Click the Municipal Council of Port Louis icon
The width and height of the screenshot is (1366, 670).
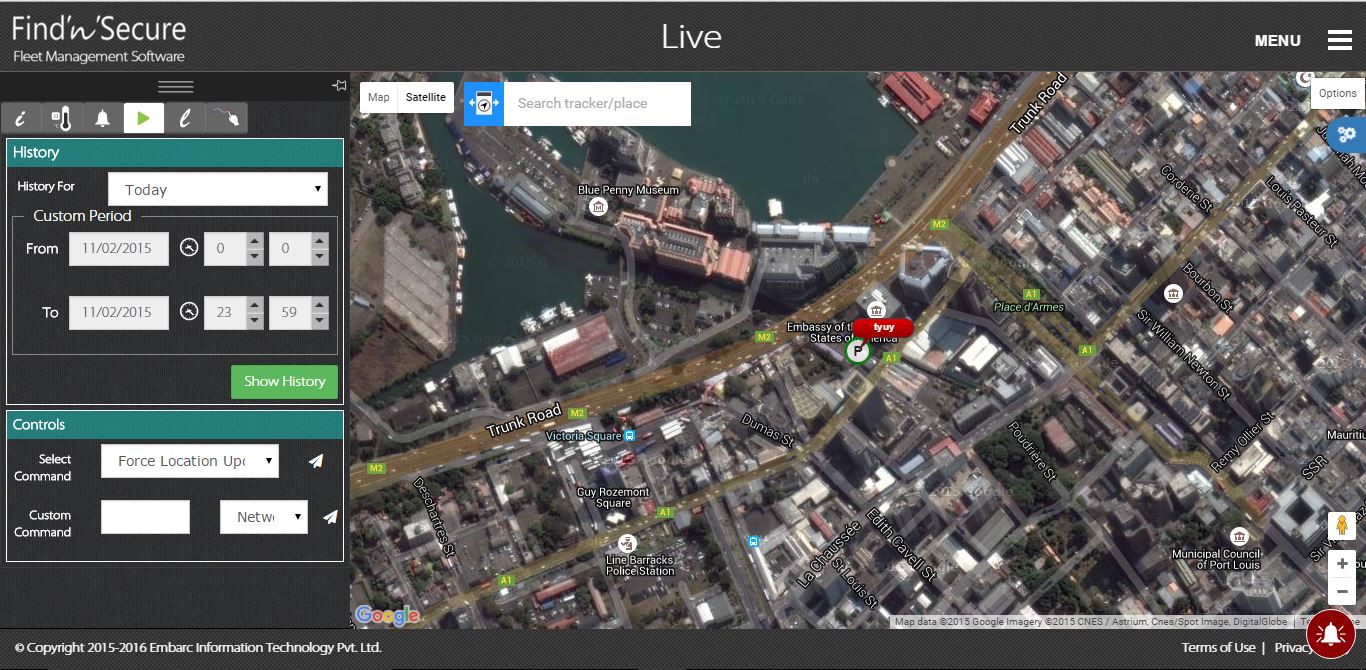tap(1239, 536)
